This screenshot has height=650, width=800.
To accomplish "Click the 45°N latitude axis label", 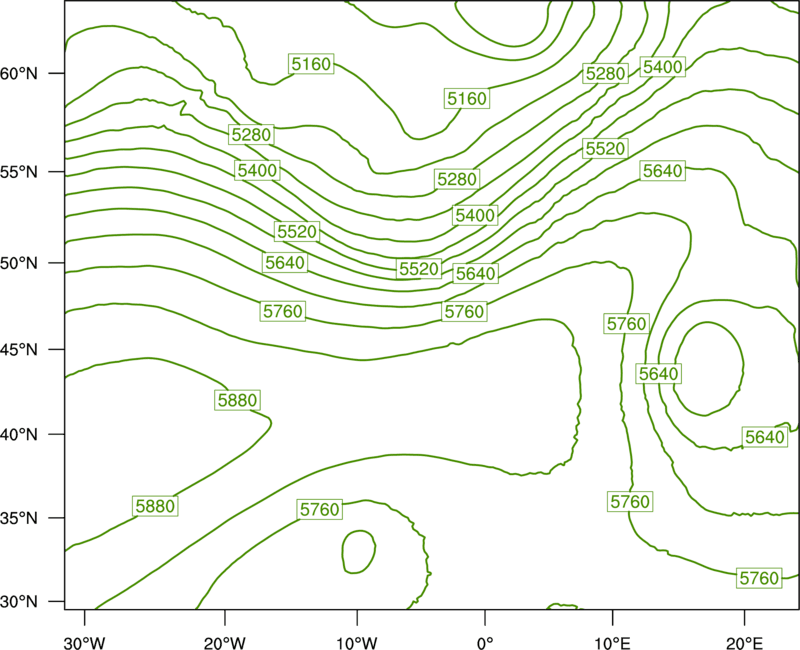I will (19, 350).
